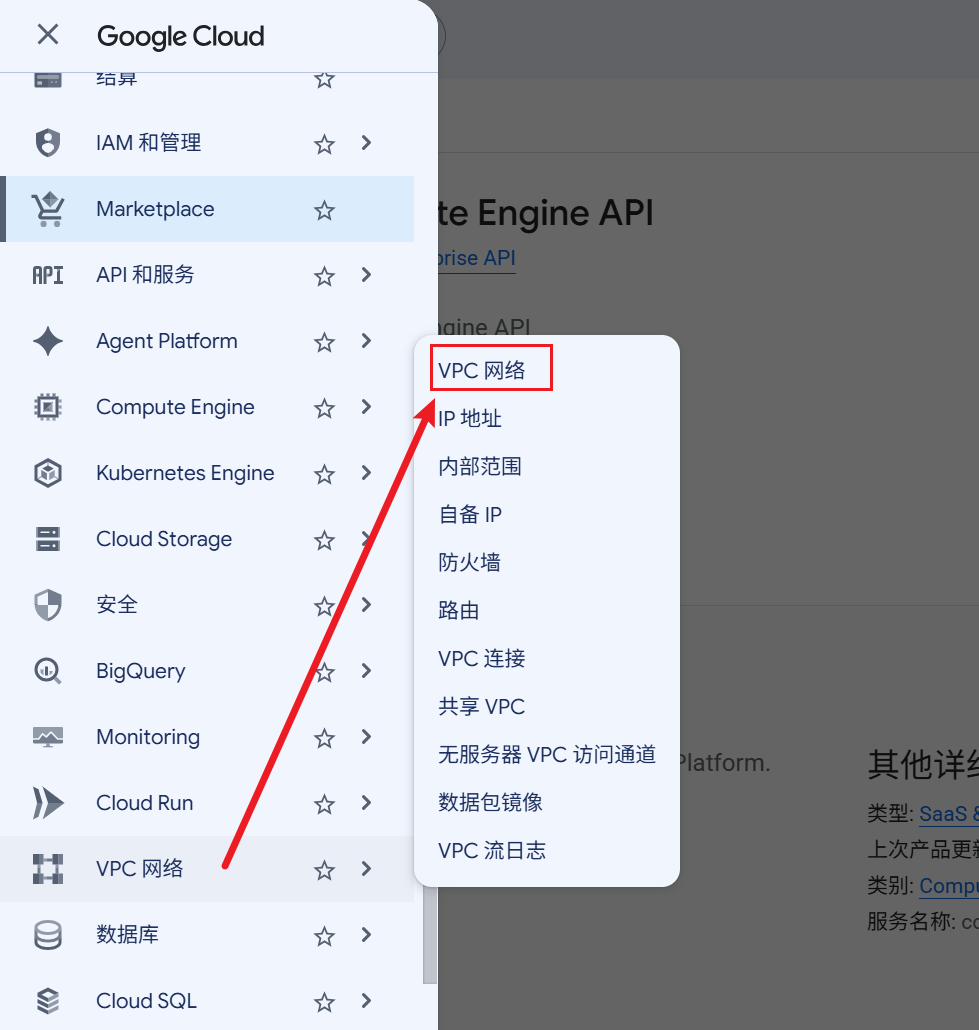Expand the 数据库 submenu chevron
The image size is (979, 1030).
[367, 935]
